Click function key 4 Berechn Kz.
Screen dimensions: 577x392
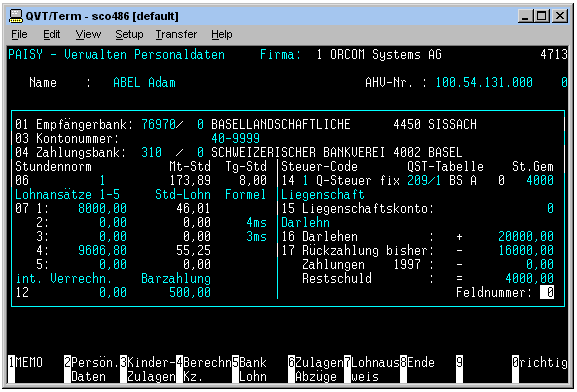click(204, 369)
